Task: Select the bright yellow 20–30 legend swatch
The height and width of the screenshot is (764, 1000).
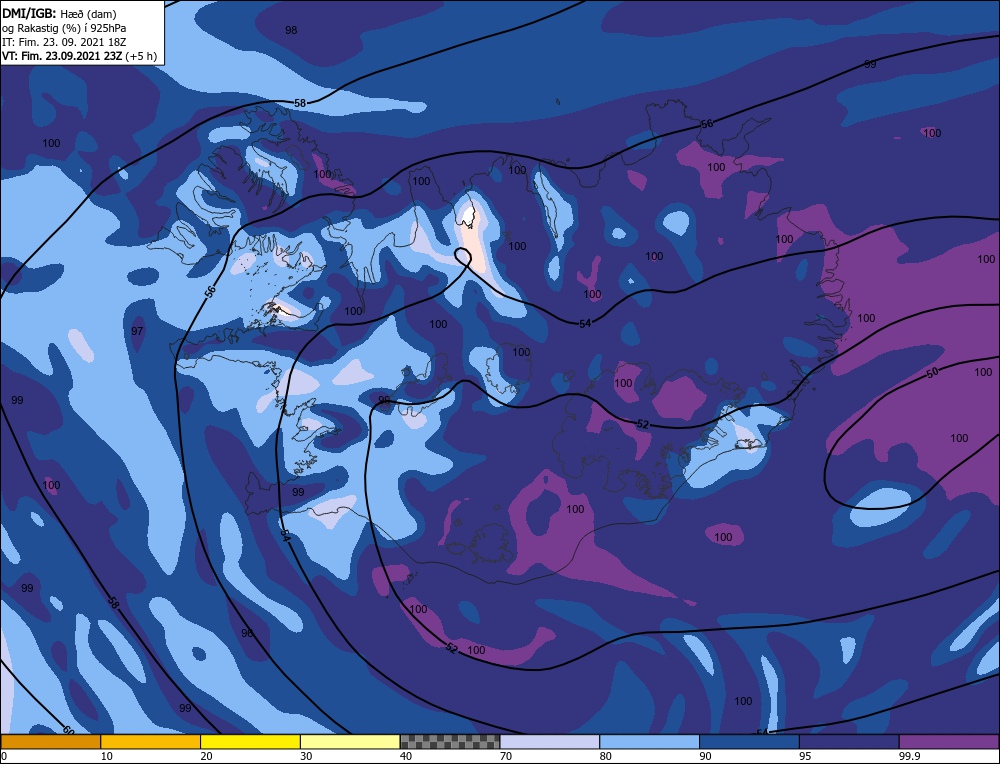Action: (x=250, y=741)
